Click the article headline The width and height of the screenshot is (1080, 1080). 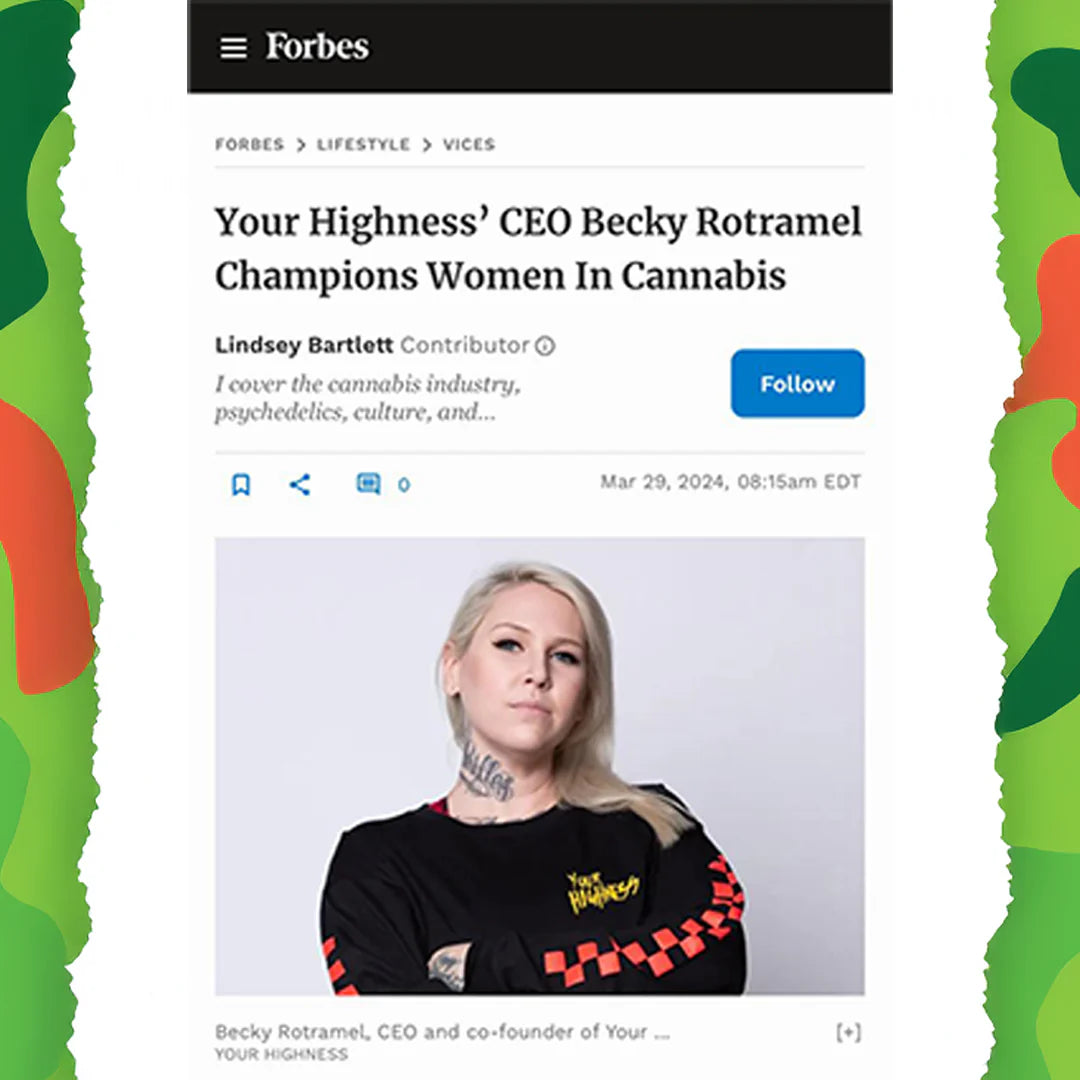(x=538, y=249)
